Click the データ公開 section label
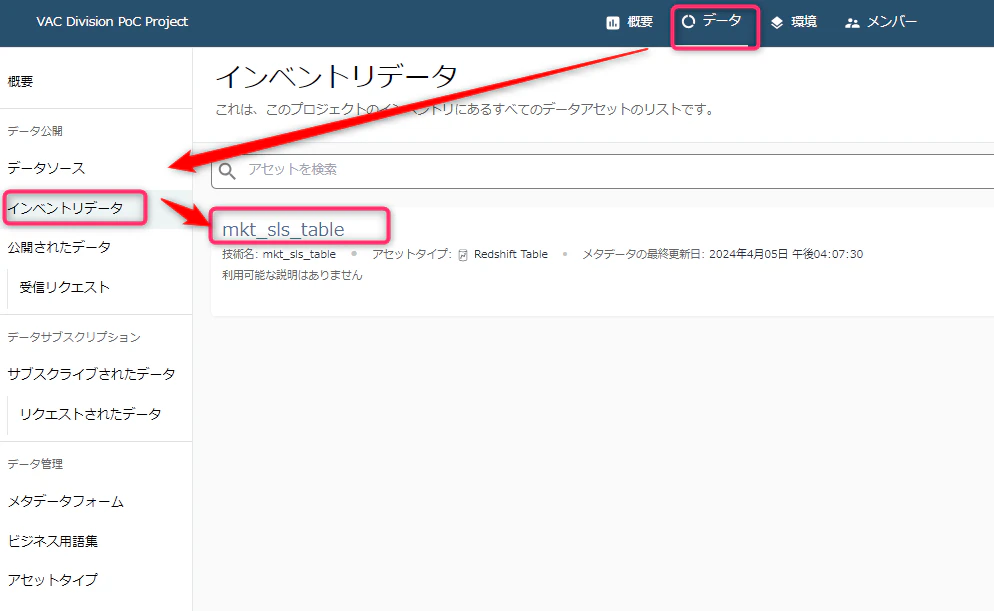The image size is (994, 611). (35, 131)
